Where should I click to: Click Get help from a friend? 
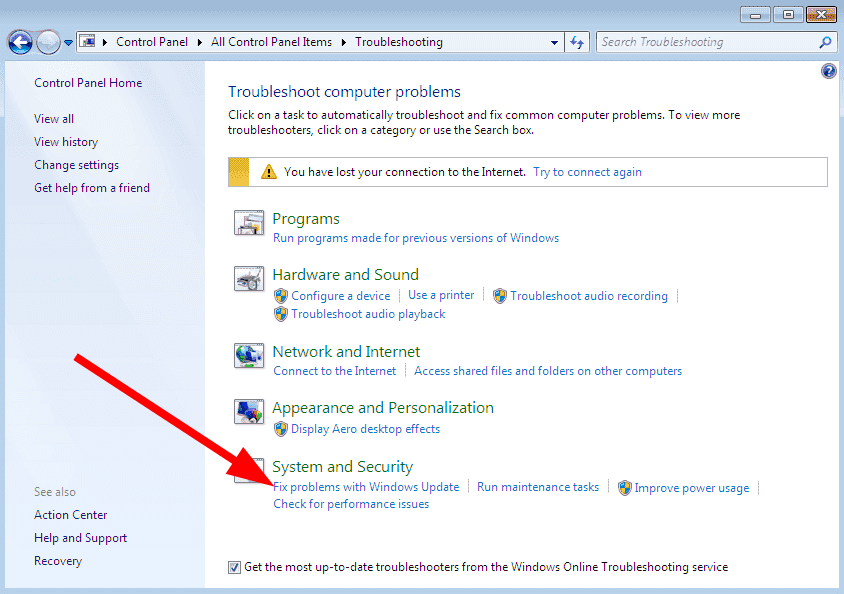92,188
